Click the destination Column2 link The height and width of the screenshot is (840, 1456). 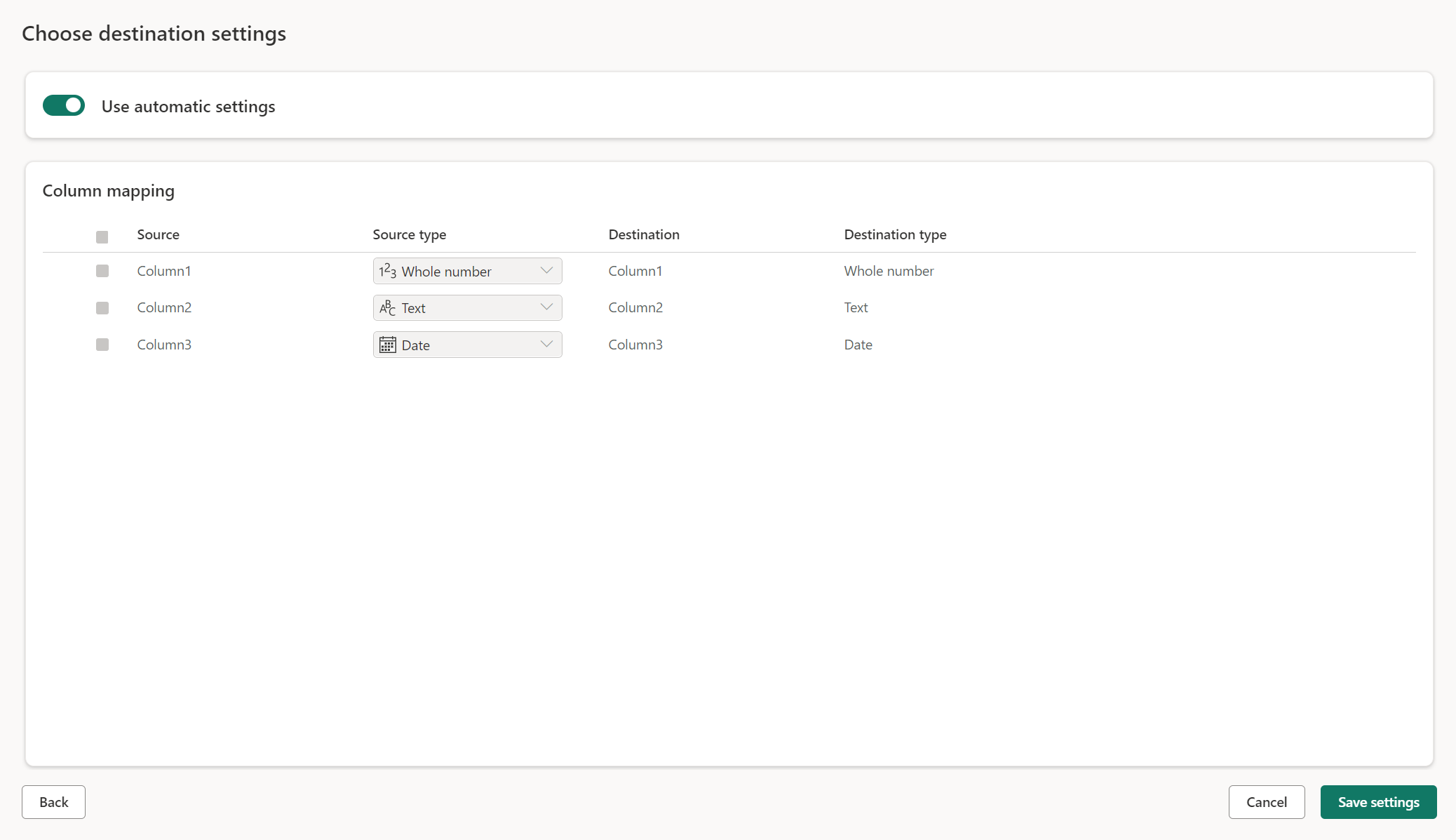click(x=636, y=307)
